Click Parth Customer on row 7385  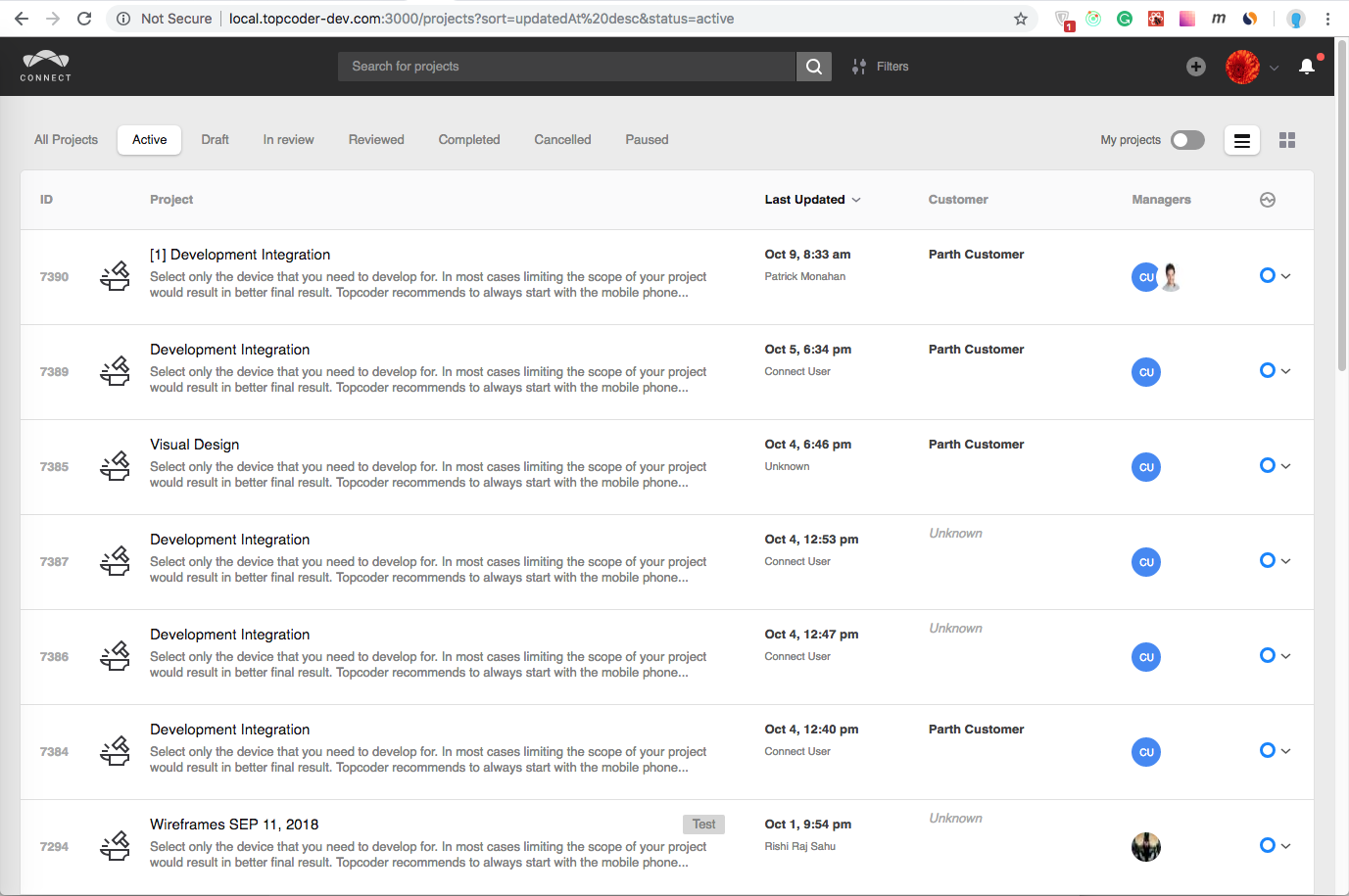(976, 445)
